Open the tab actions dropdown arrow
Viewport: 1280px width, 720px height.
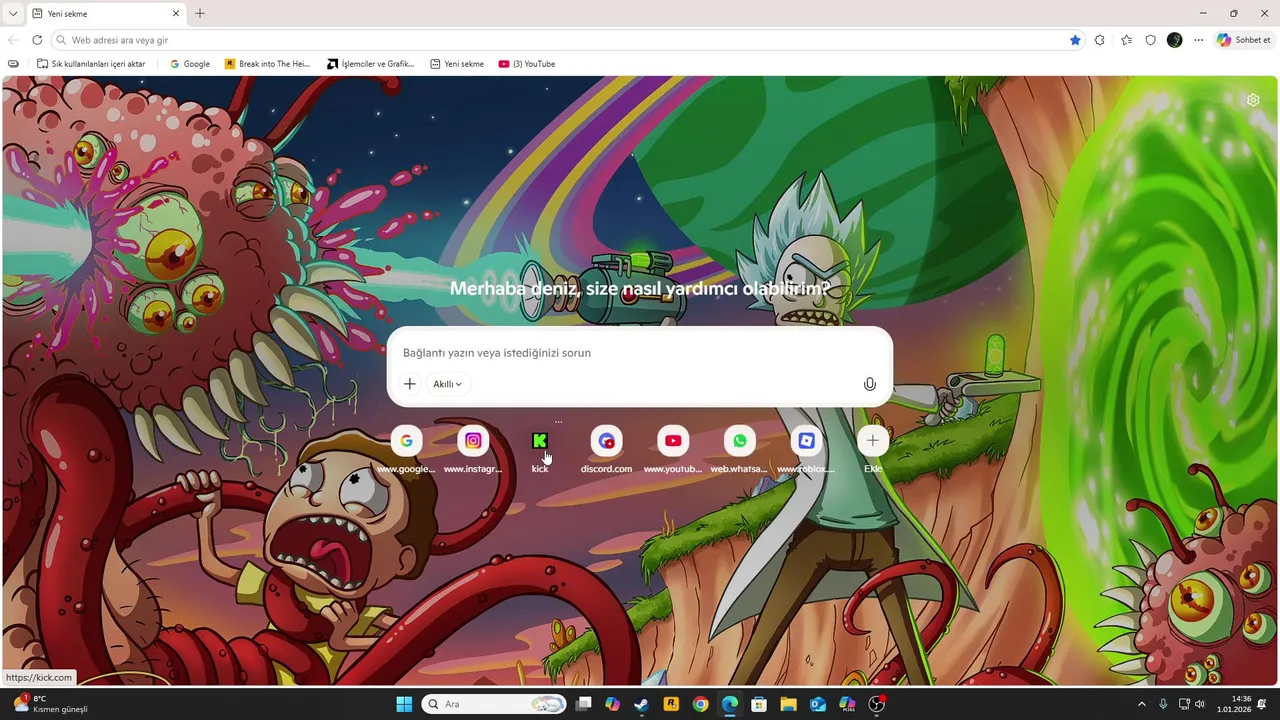click(x=13, y=14)
